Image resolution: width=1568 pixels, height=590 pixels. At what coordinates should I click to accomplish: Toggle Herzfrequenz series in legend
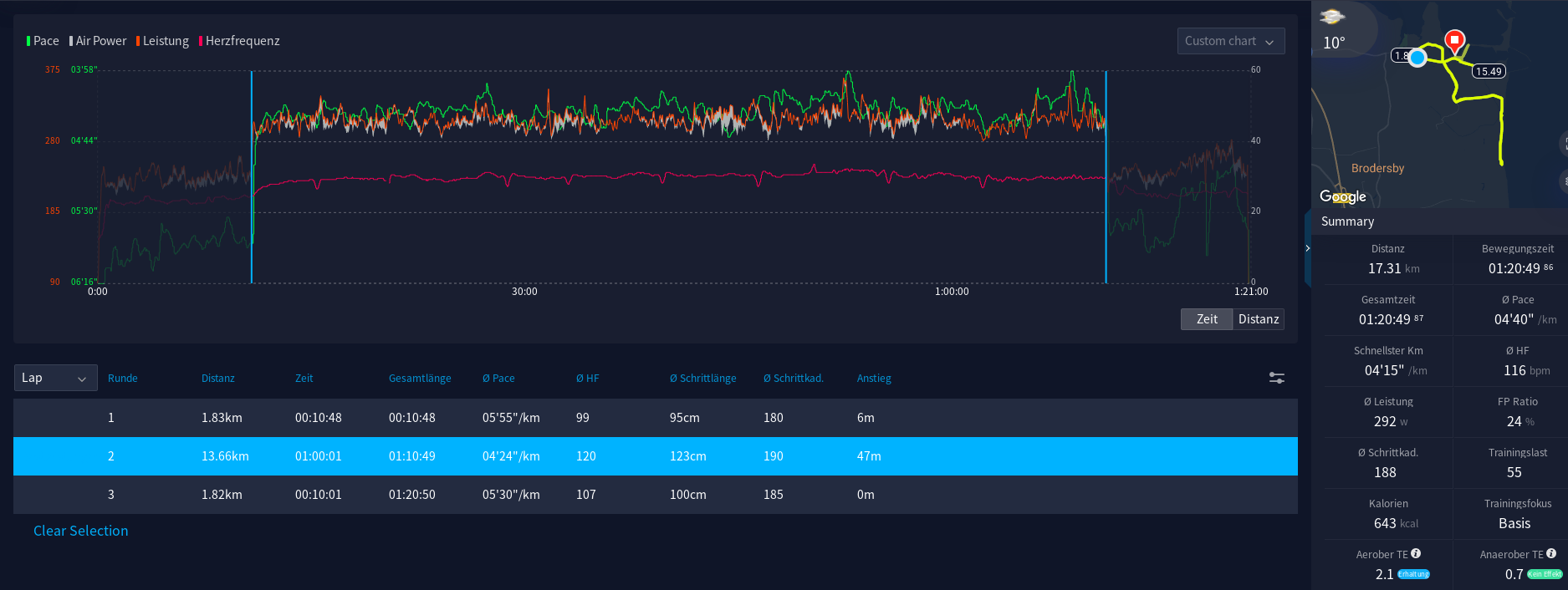click(239, 41)
